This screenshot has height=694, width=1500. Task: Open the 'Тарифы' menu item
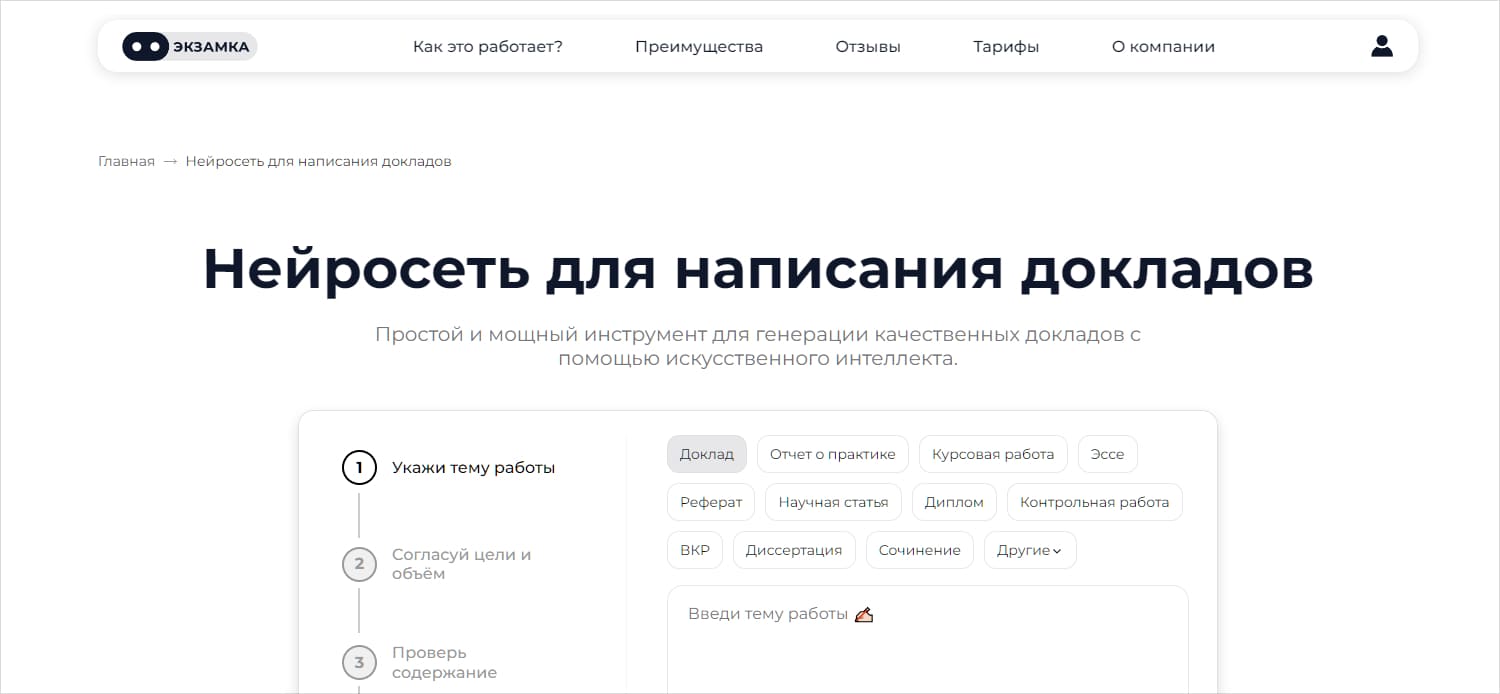(x=1005, y=46)
